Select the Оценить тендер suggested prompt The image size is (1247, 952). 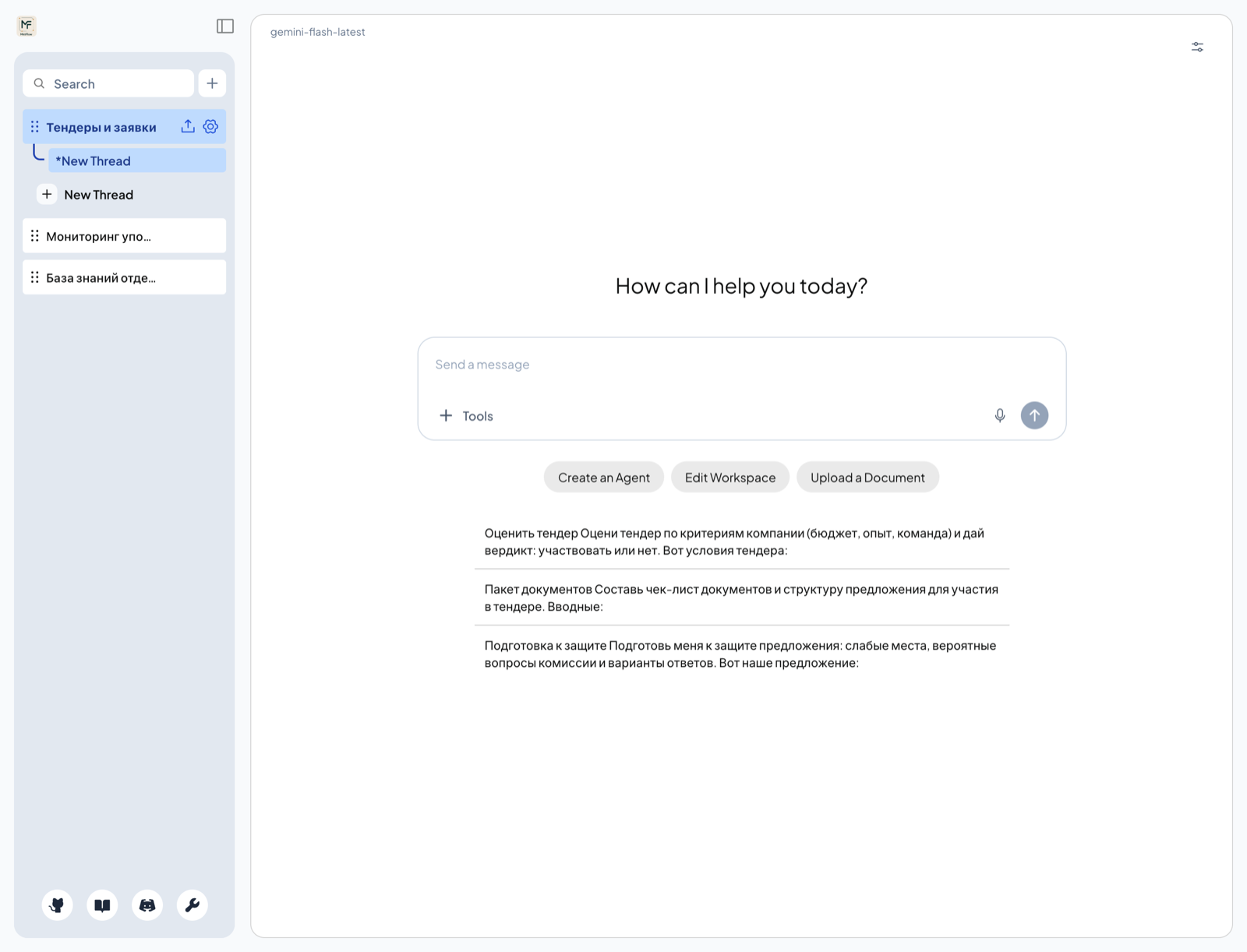741,541
